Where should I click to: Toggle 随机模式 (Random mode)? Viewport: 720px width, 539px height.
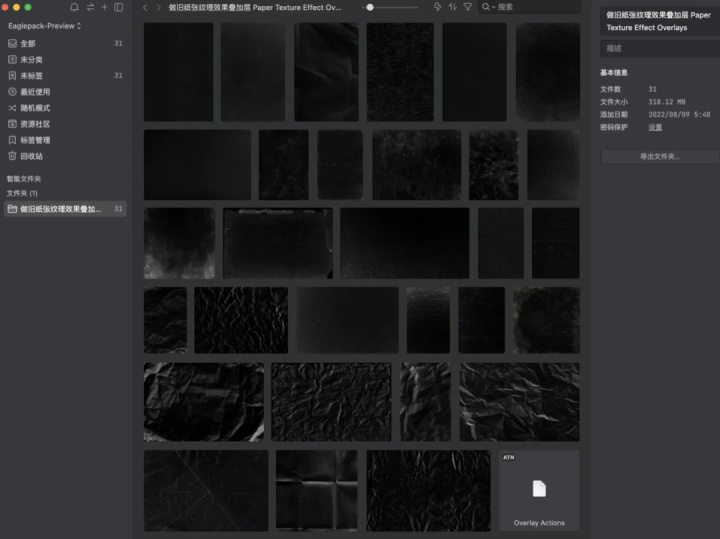coord(35,108)
